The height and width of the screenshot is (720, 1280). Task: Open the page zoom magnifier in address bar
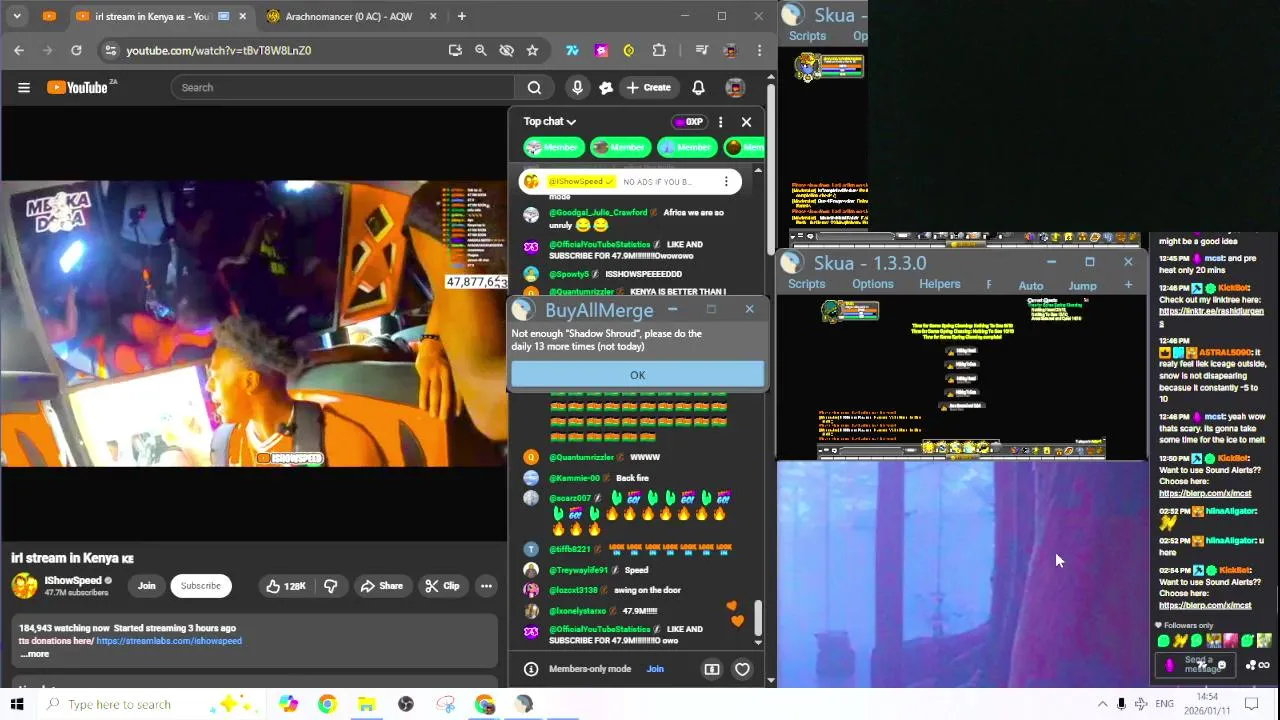coord(480,50)
